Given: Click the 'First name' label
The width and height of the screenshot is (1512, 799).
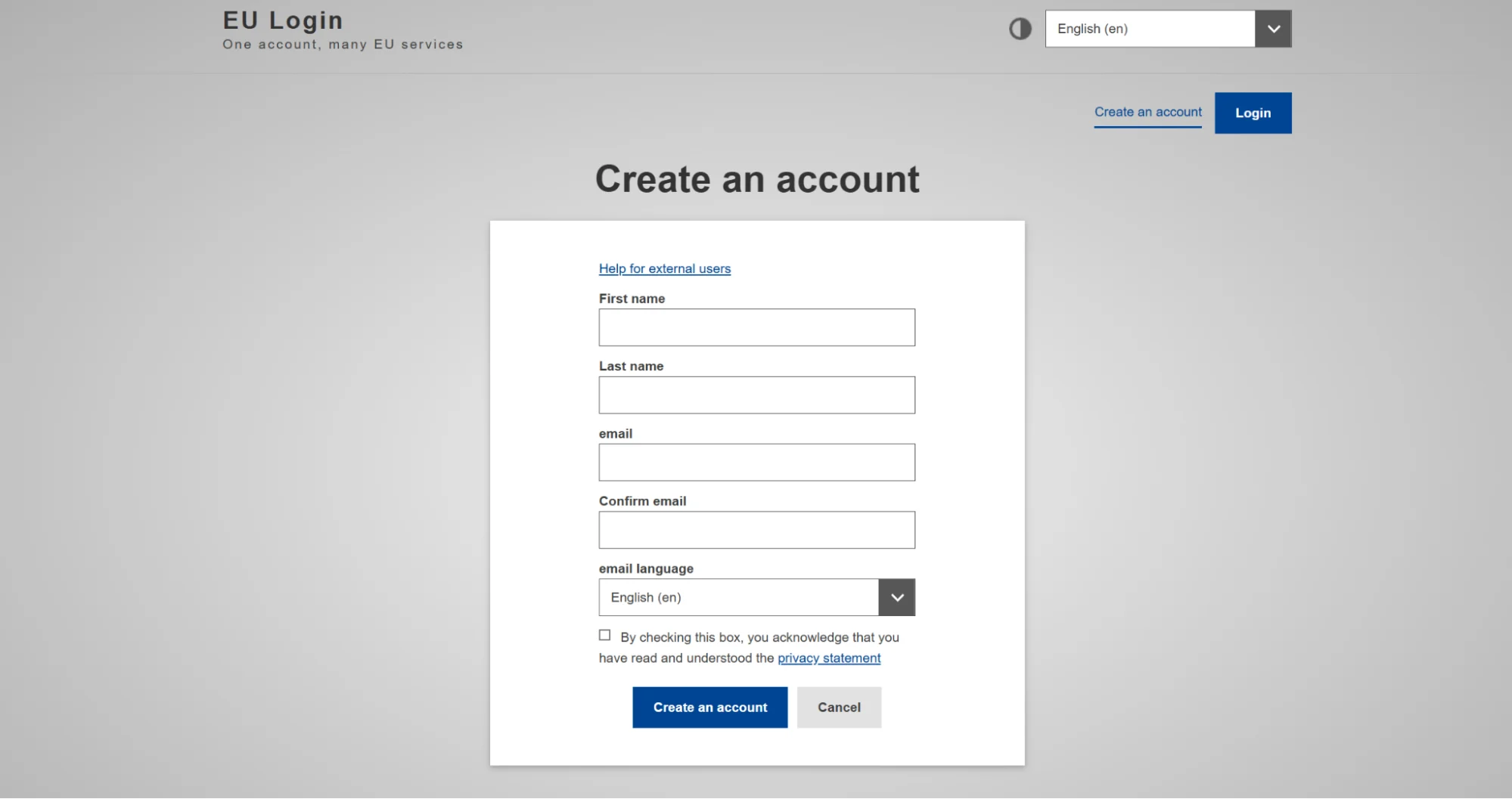Looking at the screenshot, I should tap(632, 299).
